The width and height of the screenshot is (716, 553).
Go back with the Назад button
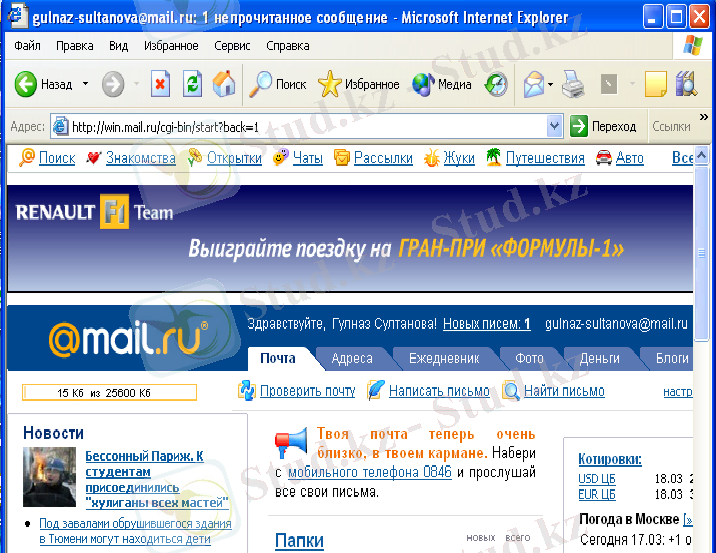tap(43, 84)
